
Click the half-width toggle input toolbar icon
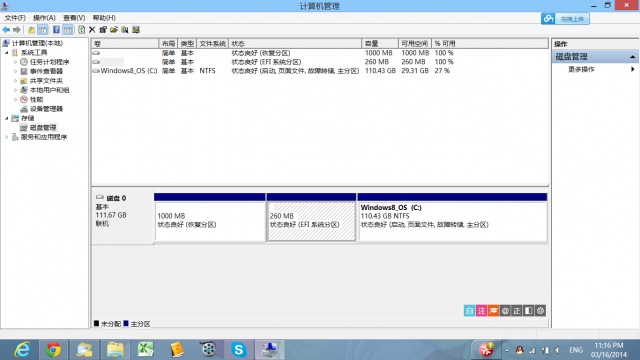(x=529, y=311)
